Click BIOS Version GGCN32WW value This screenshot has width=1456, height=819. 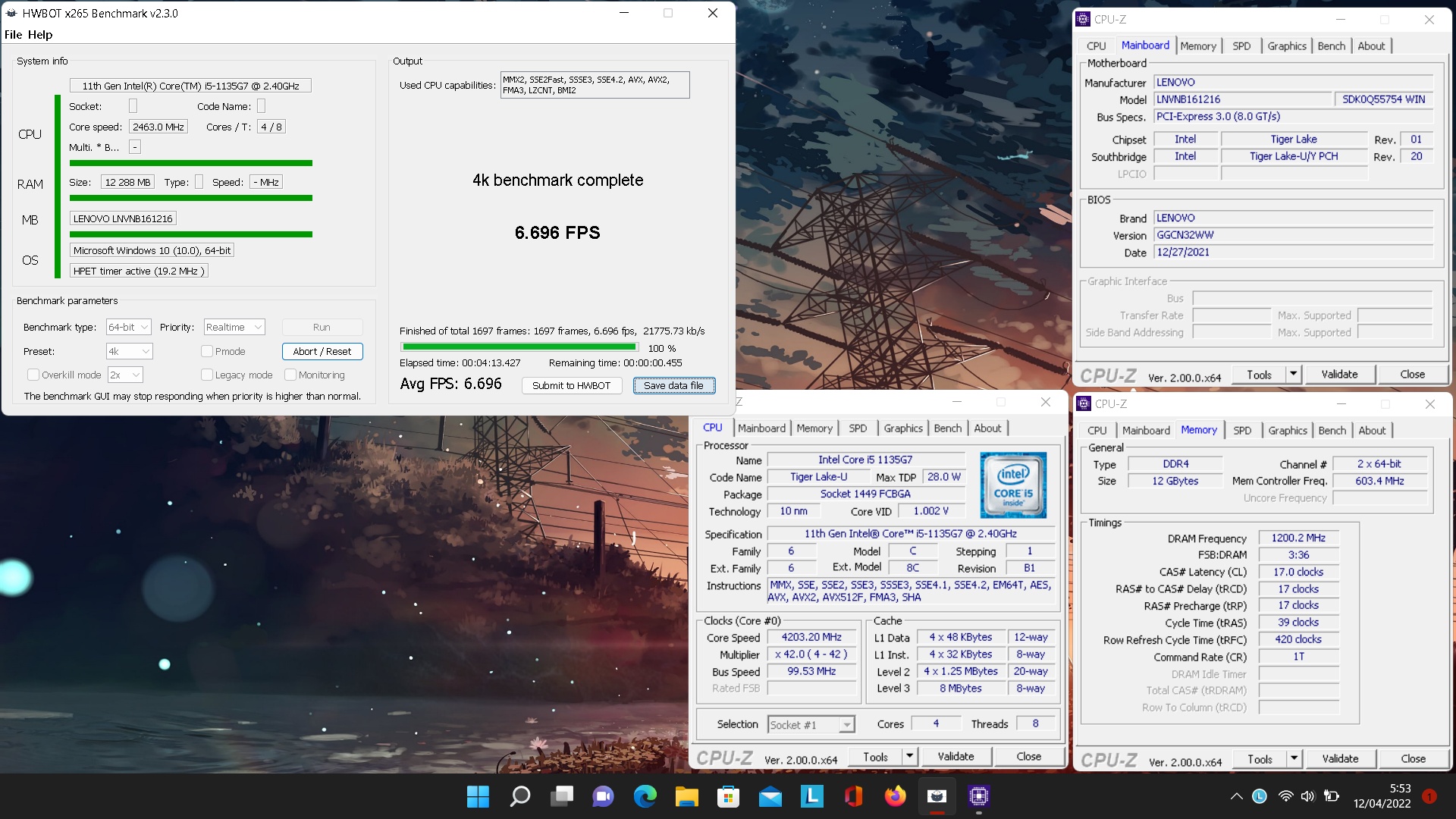[x=1294, y=235]
